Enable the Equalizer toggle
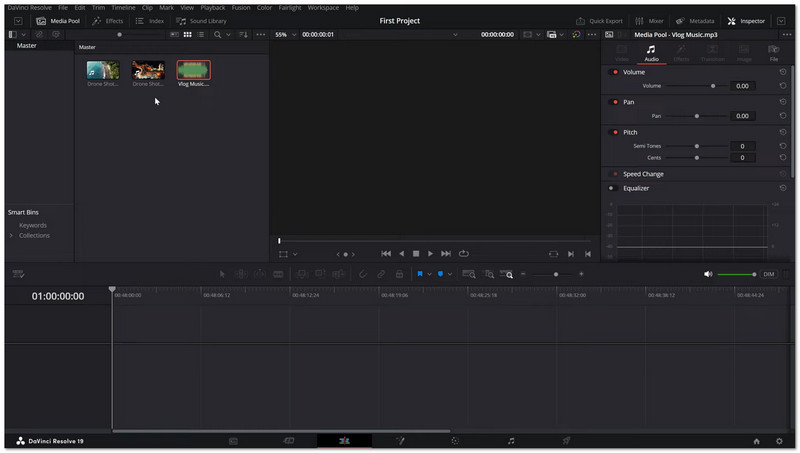Screen dimensions: 800x453 click(612, 188)
